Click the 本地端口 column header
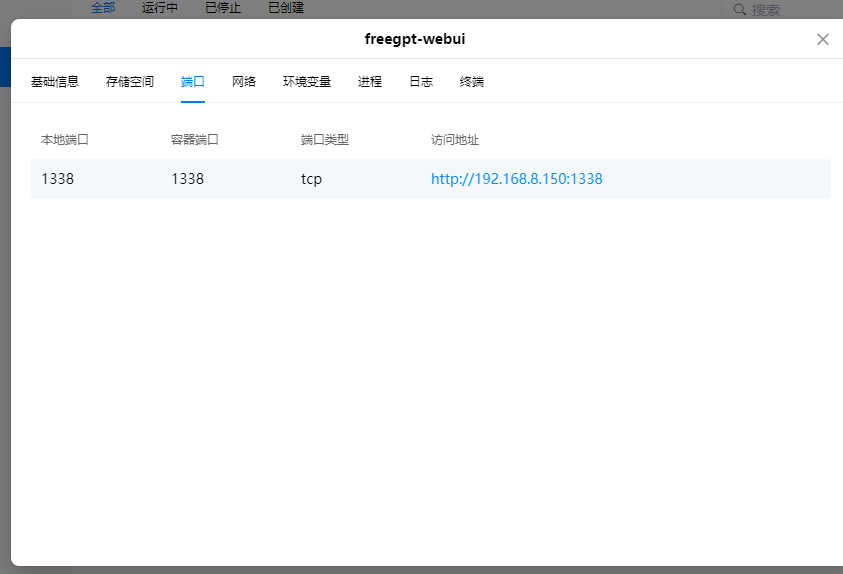The width and height of the screenshot is (843, 574). [65, 140]
